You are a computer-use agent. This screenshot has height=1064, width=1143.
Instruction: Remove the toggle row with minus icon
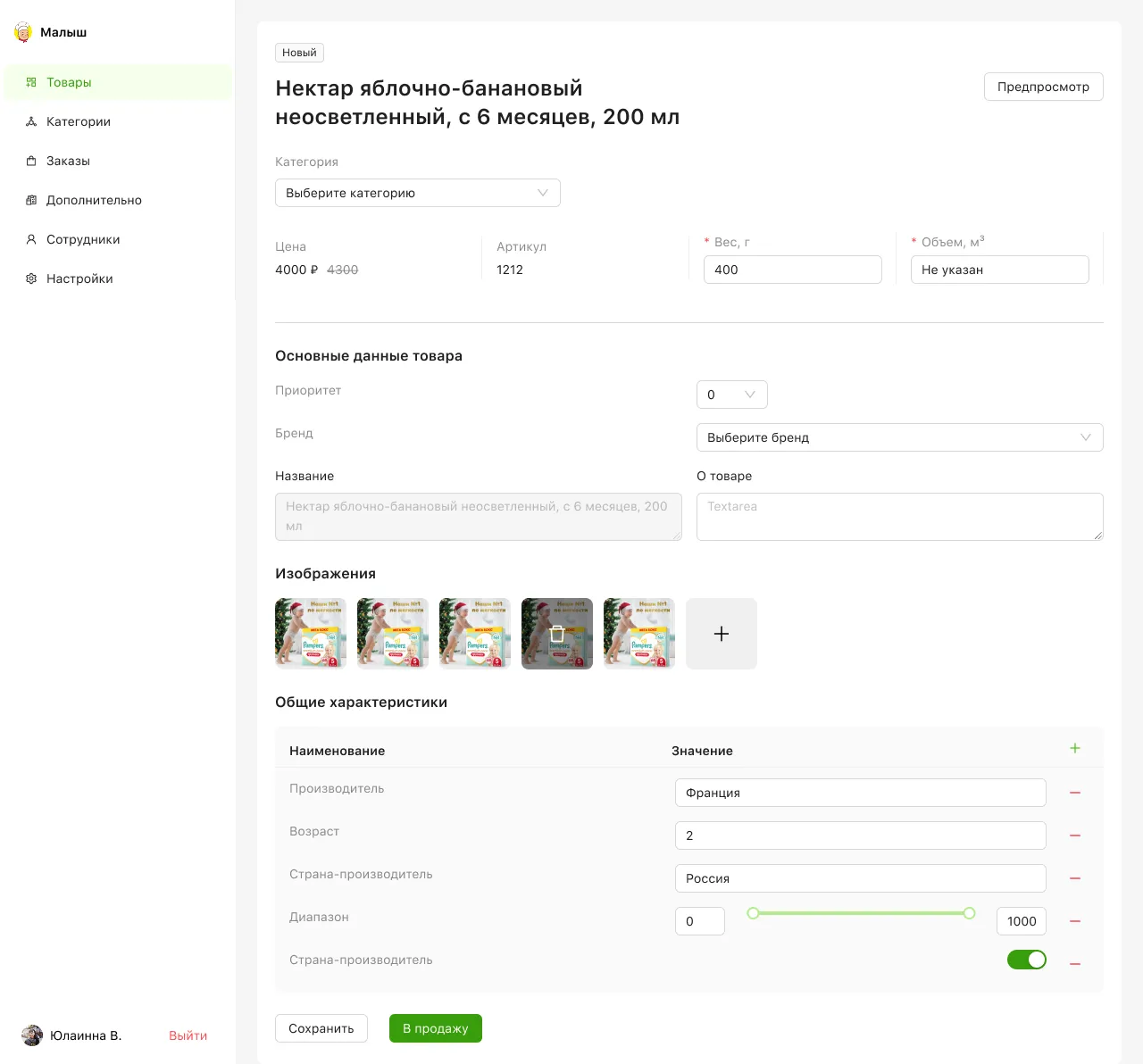point(1075,964)
